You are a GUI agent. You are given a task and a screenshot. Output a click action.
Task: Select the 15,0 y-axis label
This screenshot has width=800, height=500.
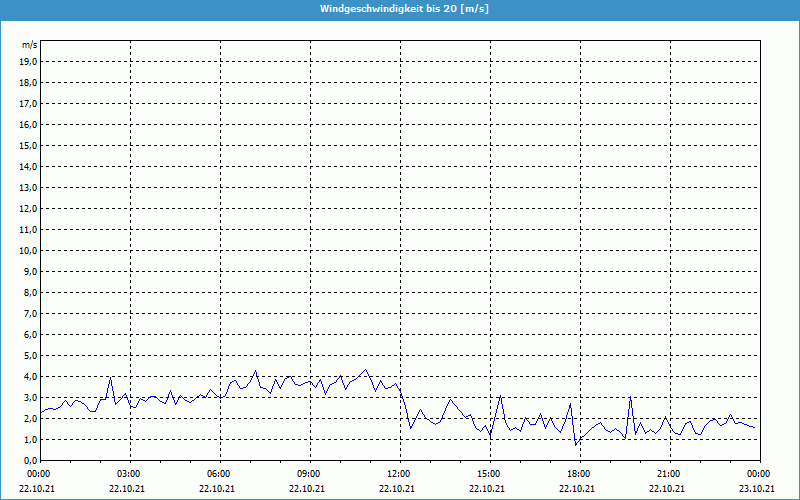point(29,145)
